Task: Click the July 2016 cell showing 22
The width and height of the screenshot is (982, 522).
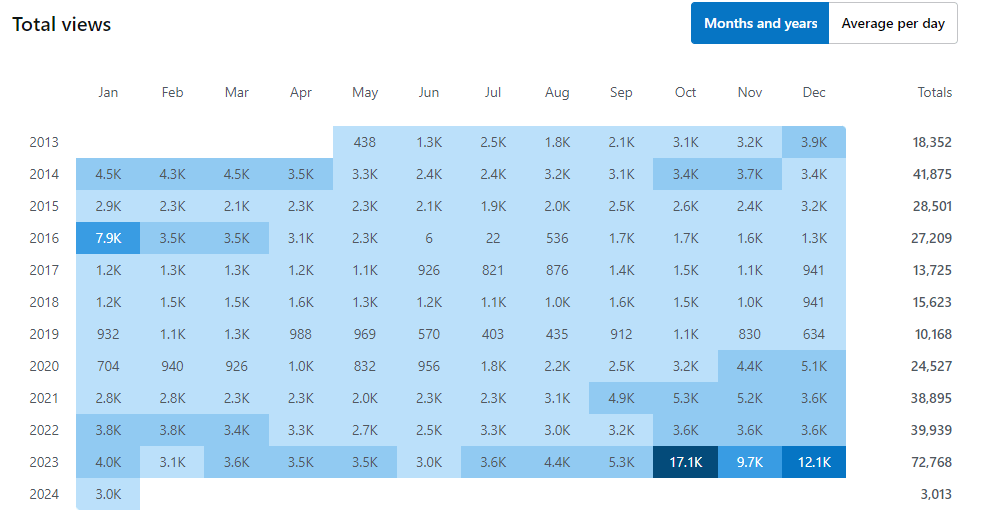Action: (x=493, y=238)
